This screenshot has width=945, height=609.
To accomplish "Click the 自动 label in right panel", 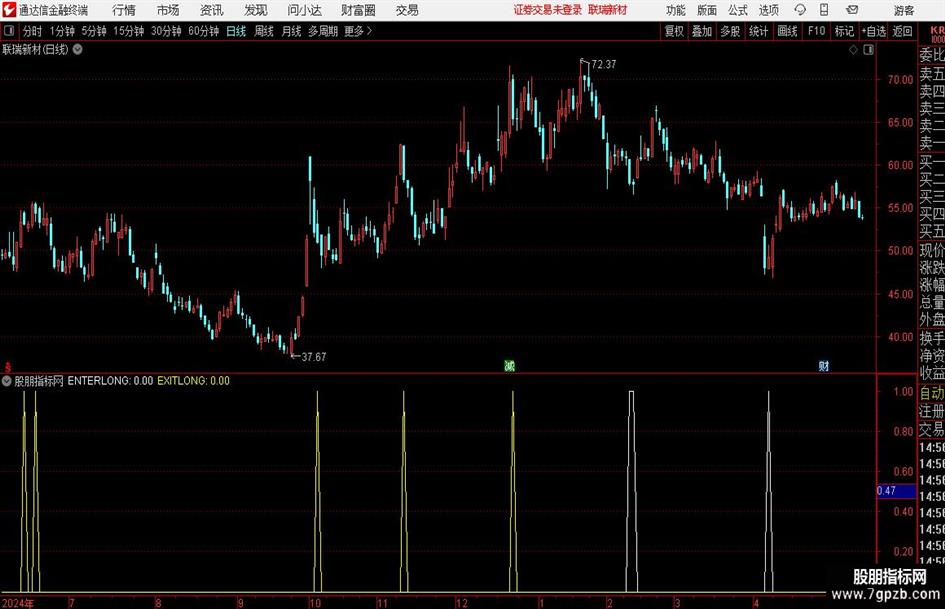I will tap(932, 393).
